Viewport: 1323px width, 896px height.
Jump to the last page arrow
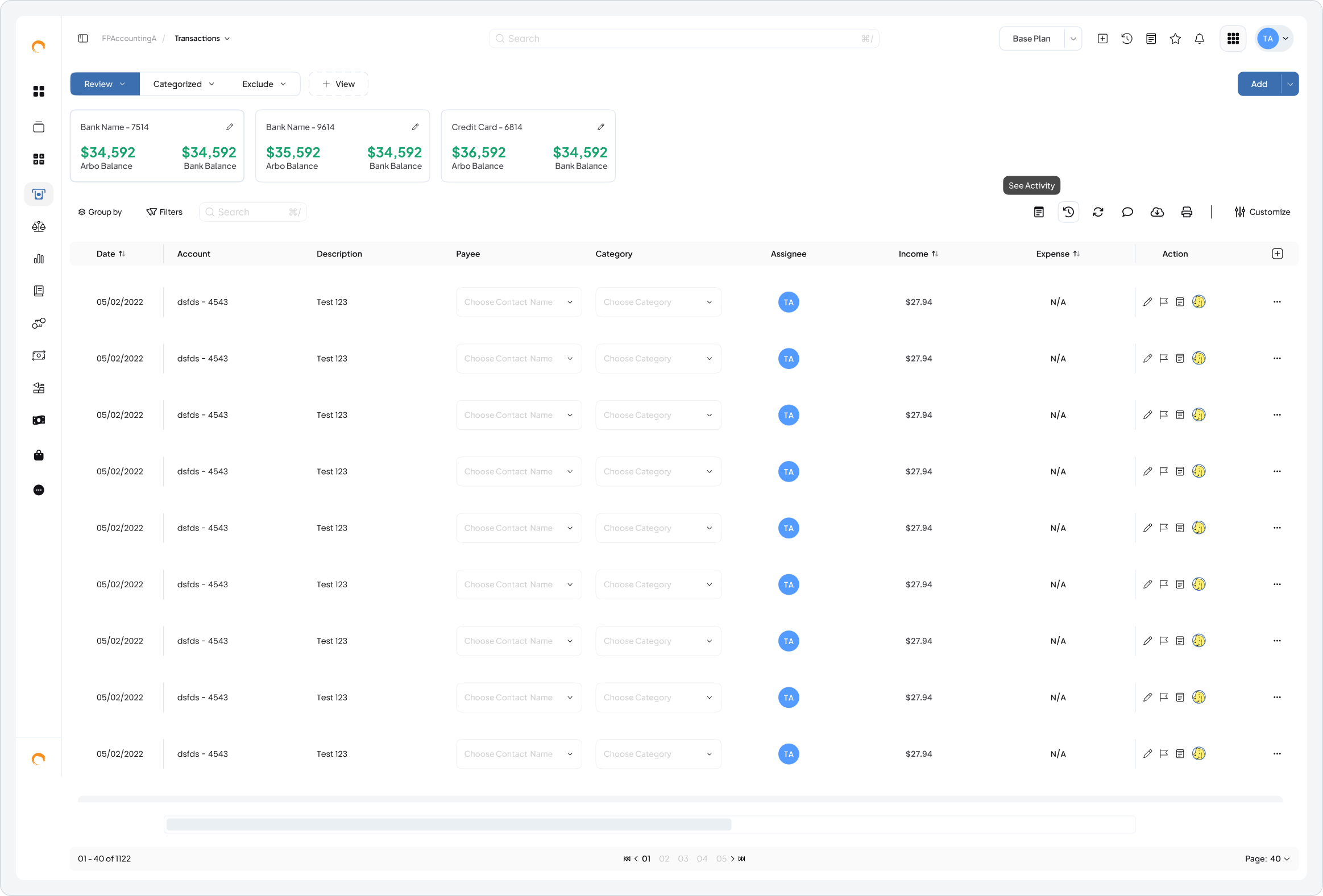click(742, 858)
